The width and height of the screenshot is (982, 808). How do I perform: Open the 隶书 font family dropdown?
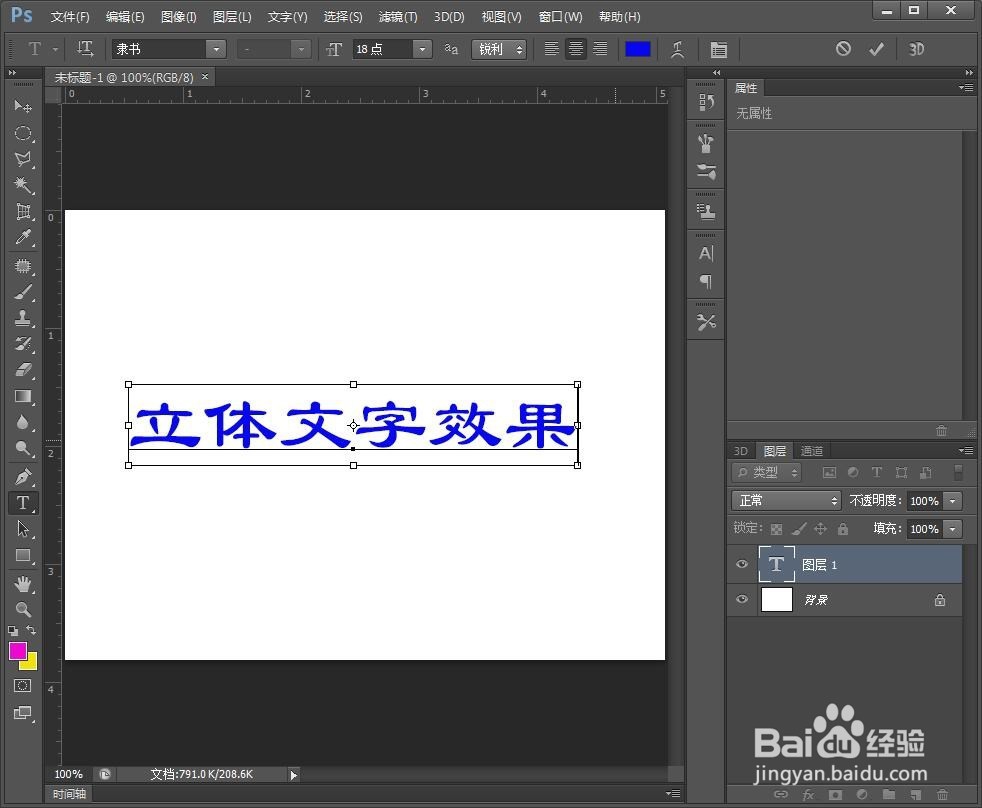(x=217, y=48)
